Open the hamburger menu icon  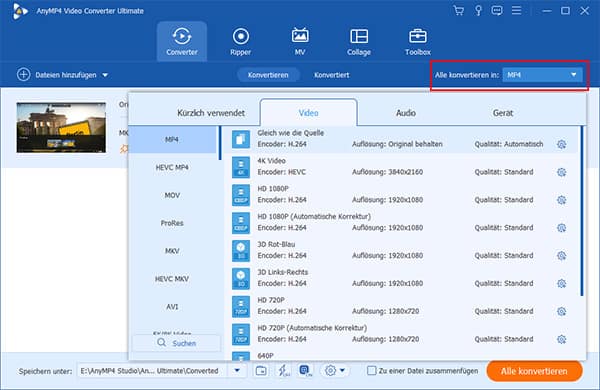(x=516, y=10)
